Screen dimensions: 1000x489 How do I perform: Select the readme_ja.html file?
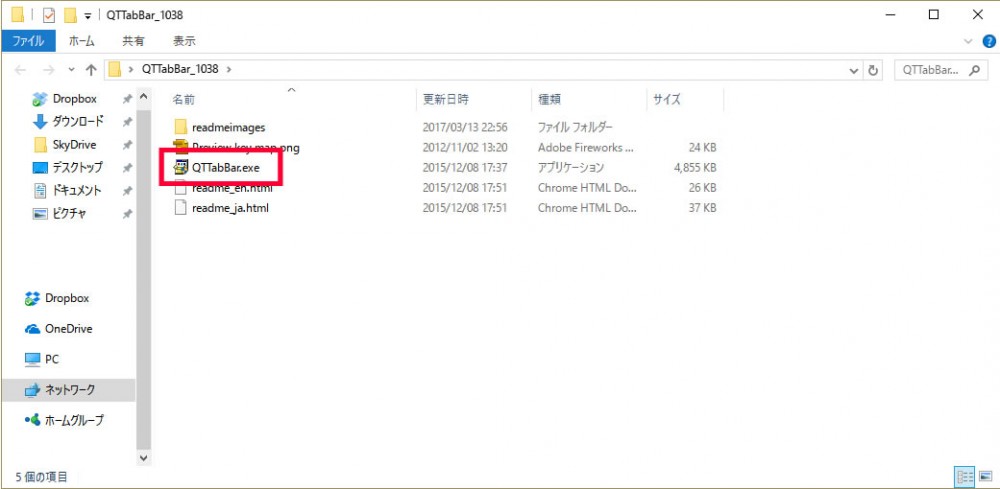tap(230, 208)
